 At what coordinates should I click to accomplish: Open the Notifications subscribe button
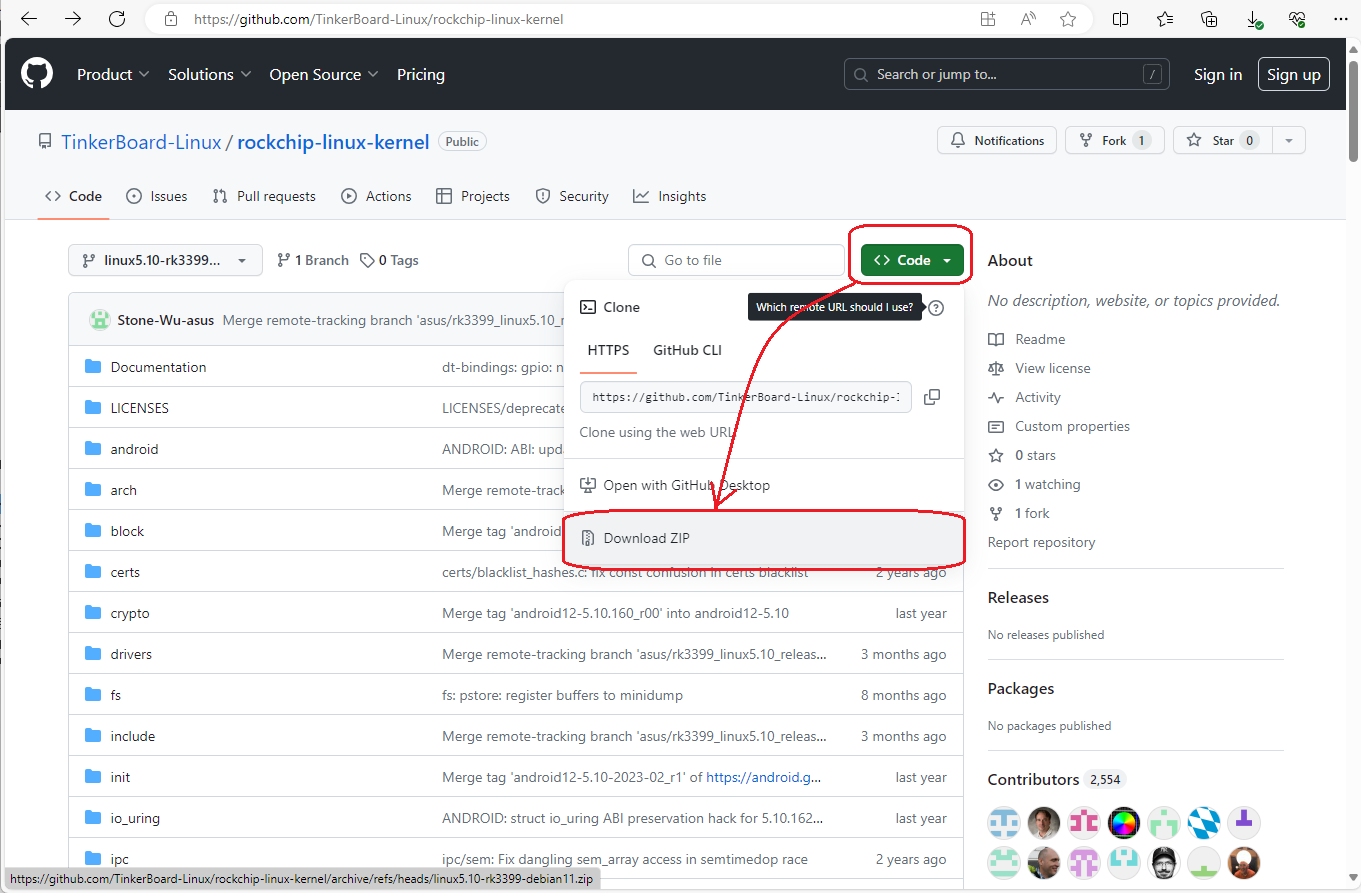point(997,141)
